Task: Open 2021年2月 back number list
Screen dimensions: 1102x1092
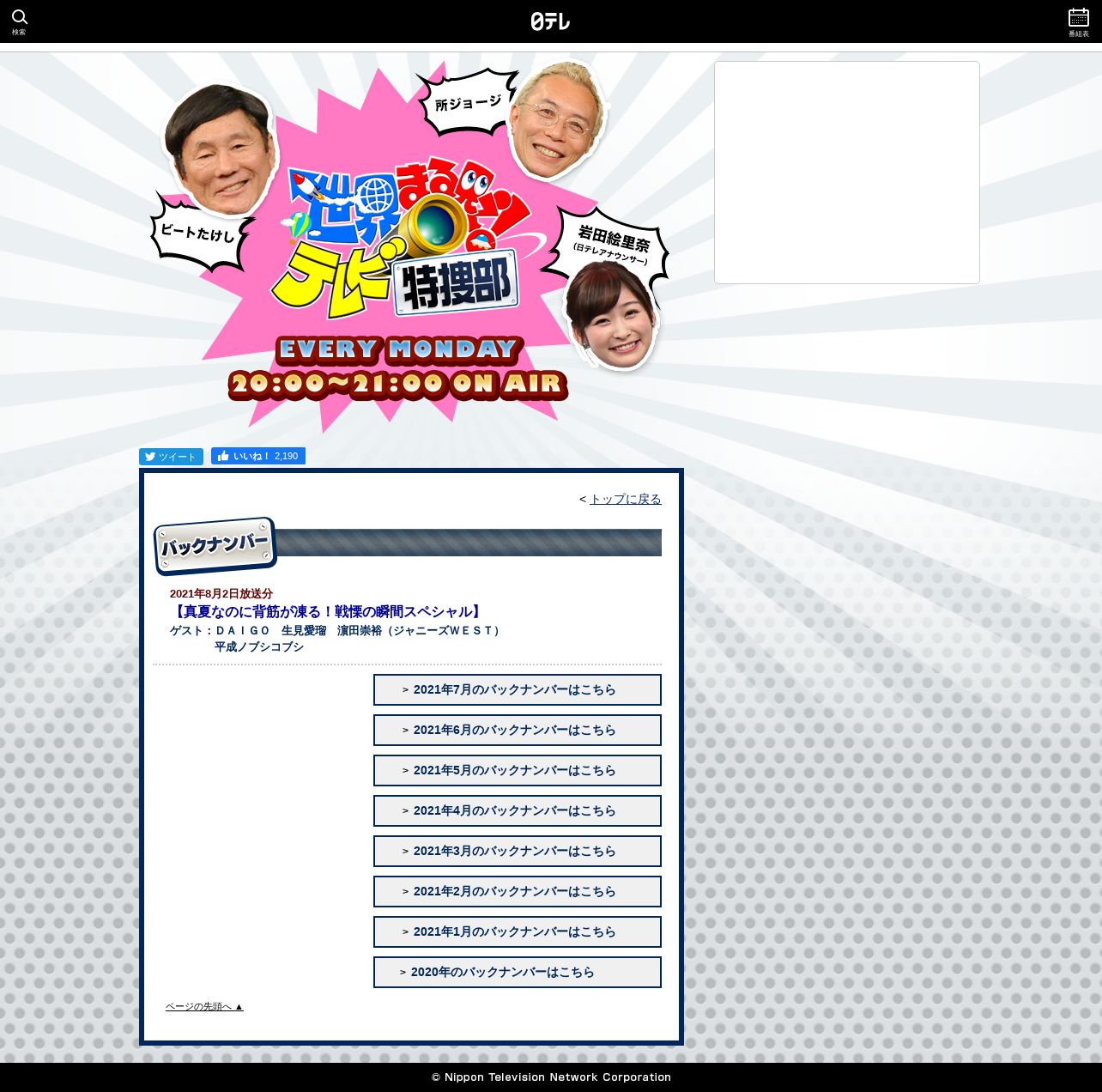Action: (518, 891)
